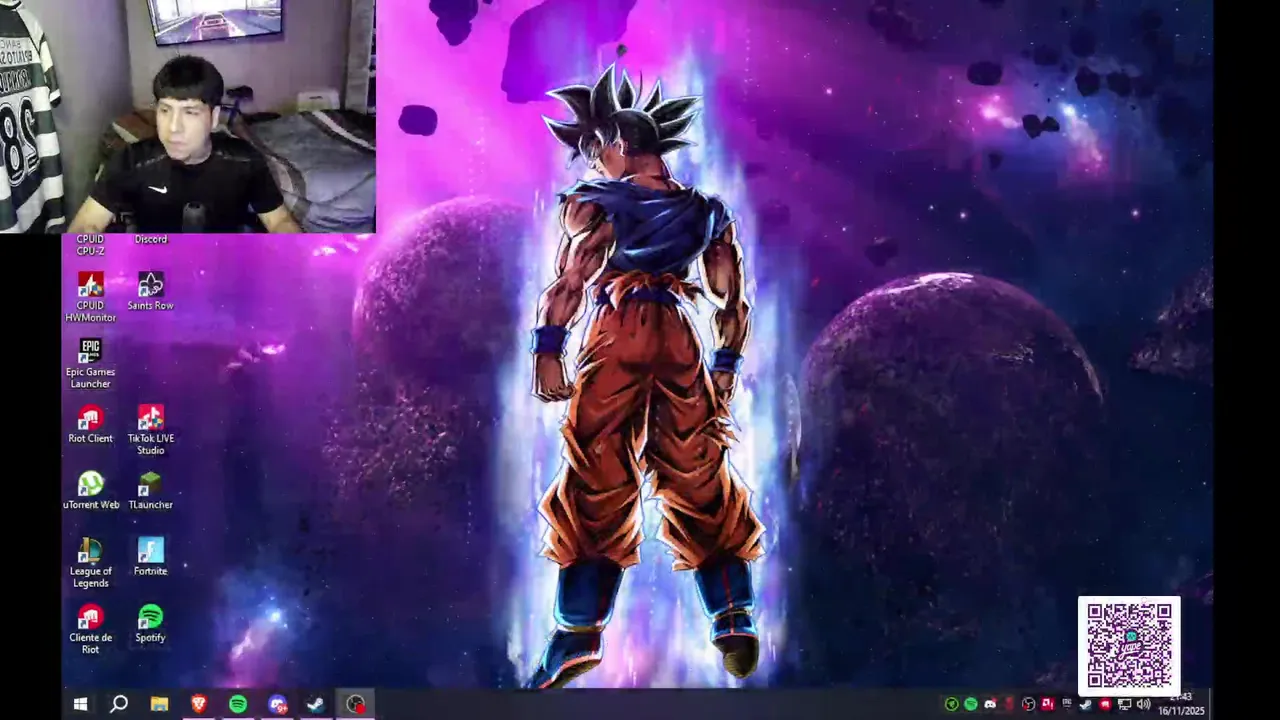The width and height of the screenshot is (1280, 720).
Task: Select the uTorrent Web desktop icon
Action: point(90,490)
